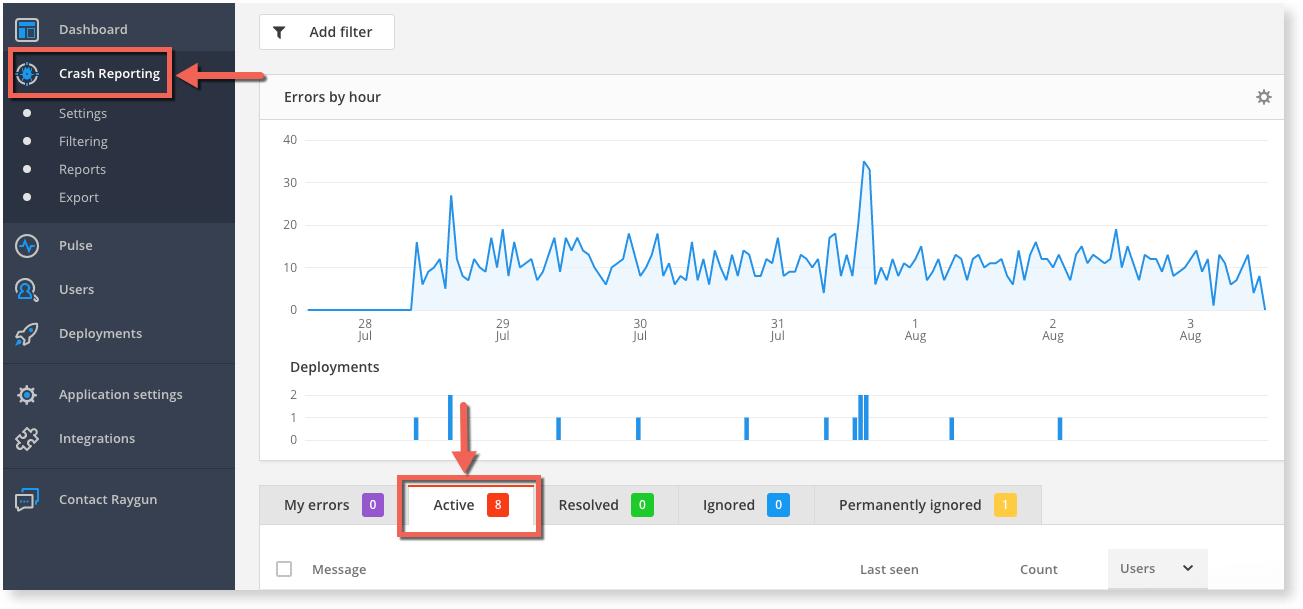Screen dimensions: 1303x609
Task: Click the Add filter button
Action: 327,31
